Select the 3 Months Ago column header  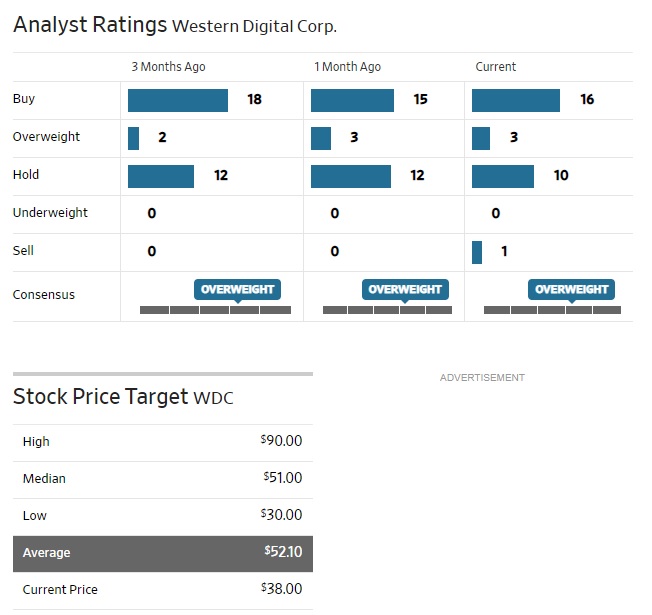coord(168,67)
